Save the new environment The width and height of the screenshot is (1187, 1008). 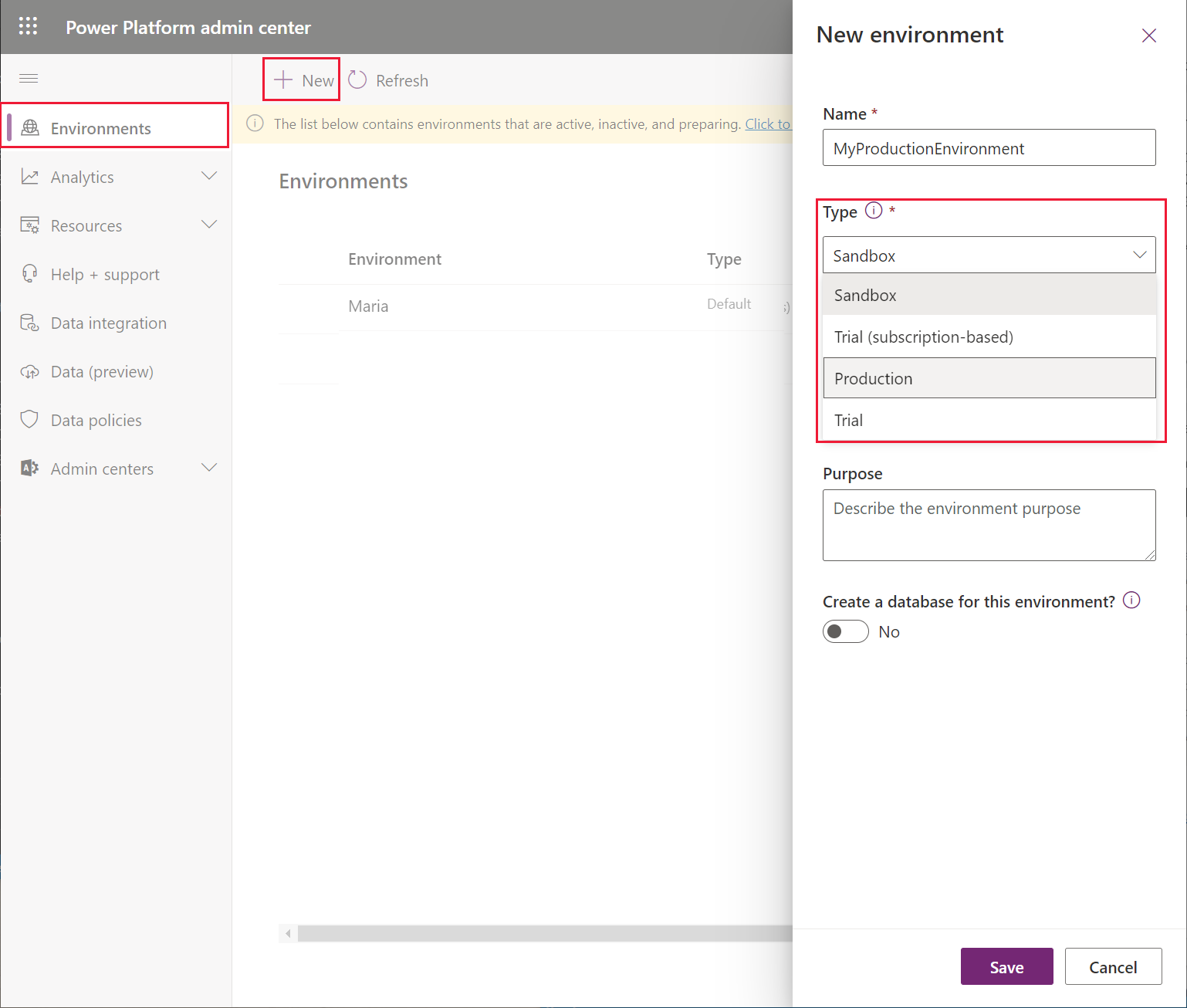click(x=1006, y=966)
